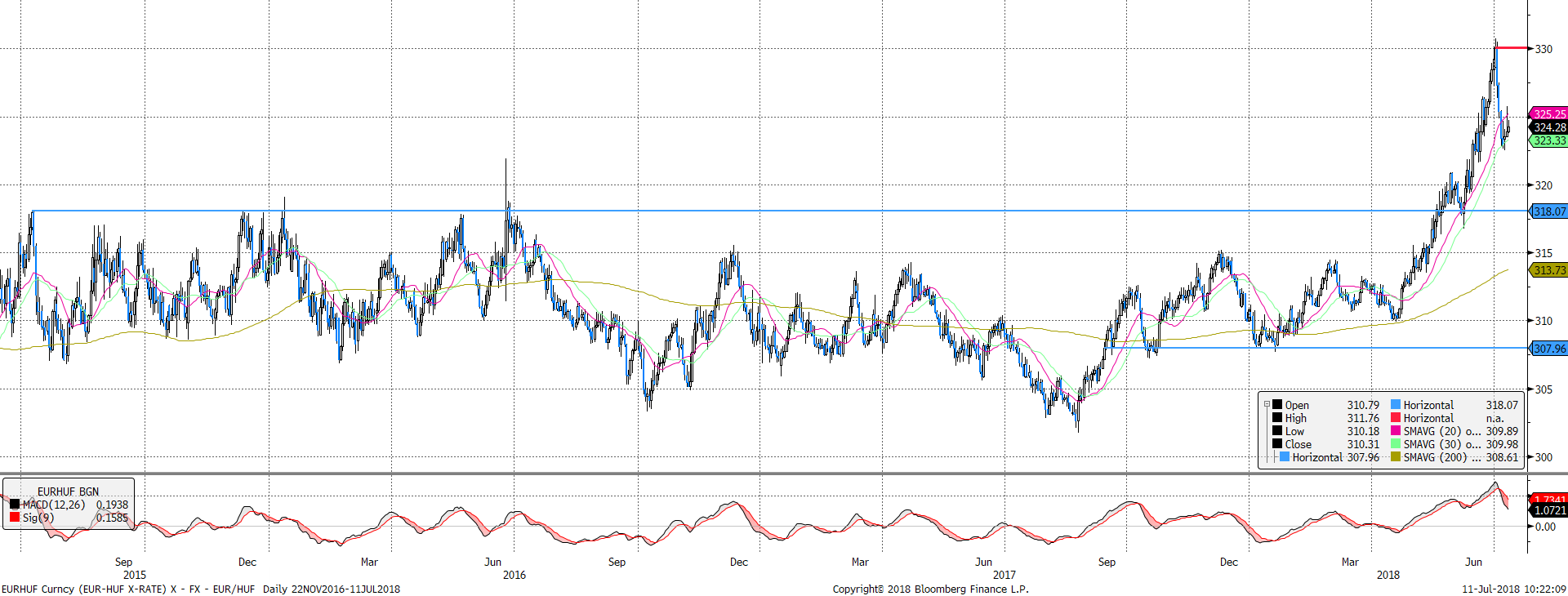Click the black Low series swatch
1568x596 pixels.
1277,430
